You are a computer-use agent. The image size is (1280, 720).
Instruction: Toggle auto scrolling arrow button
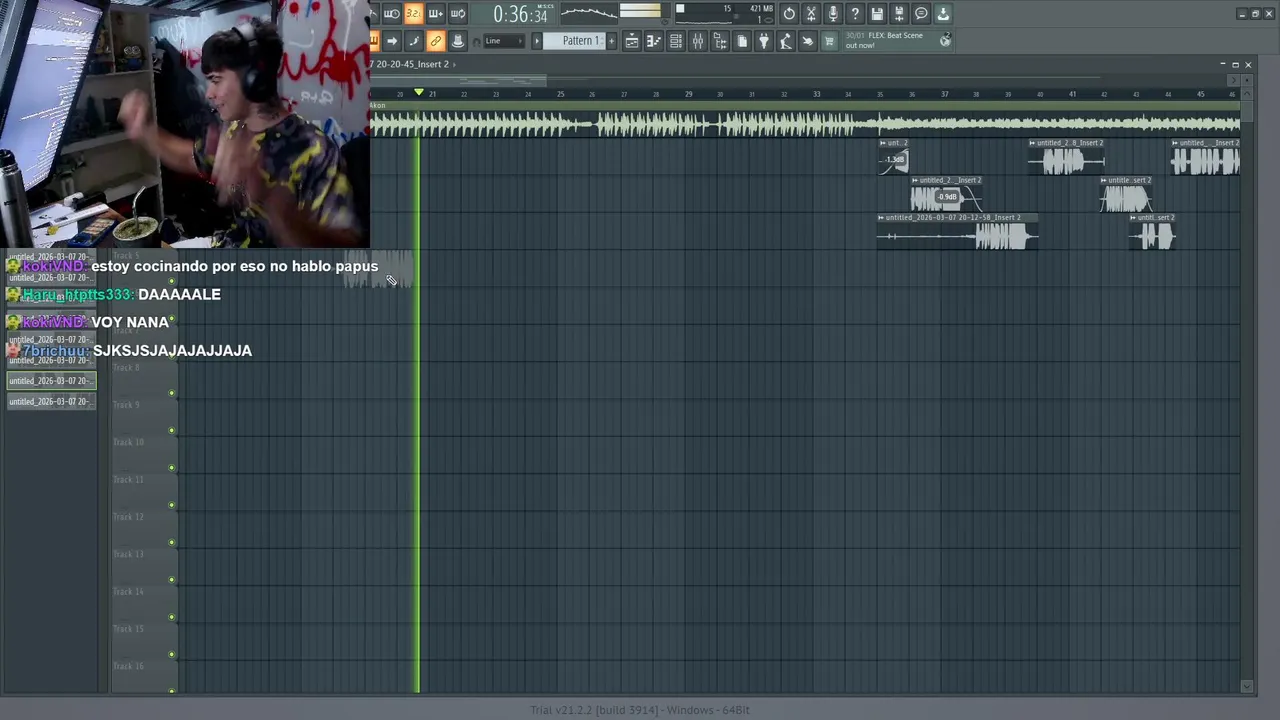[x=391, y=41]
